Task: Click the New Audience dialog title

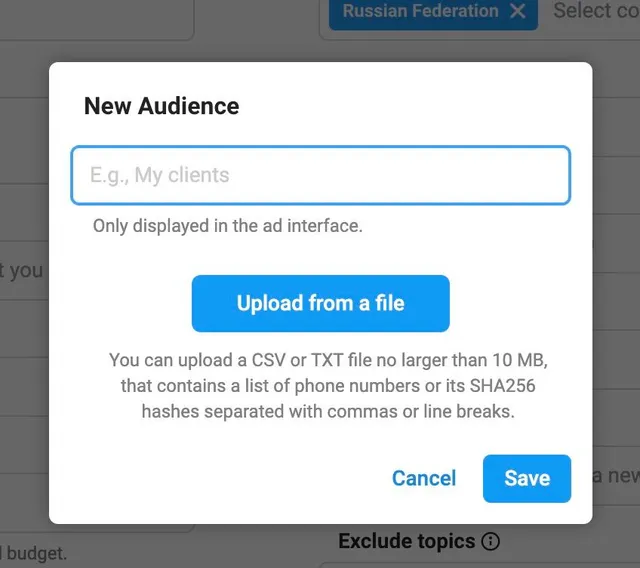Action: click(x=162, y=106)
